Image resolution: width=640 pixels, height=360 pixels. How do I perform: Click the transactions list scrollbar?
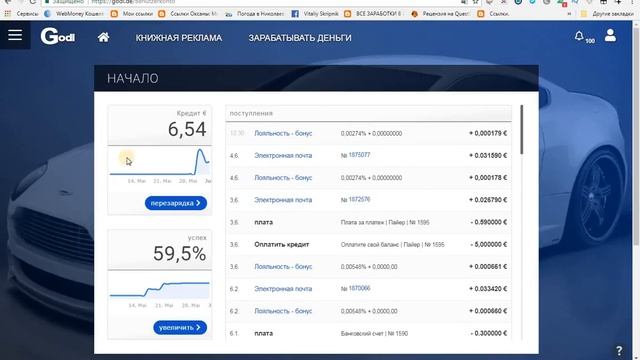(521, 130)
